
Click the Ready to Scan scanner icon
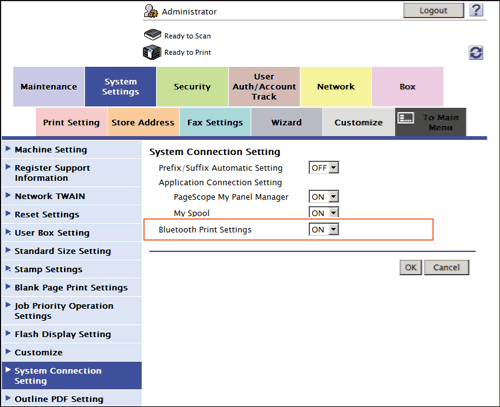(152, 35)
